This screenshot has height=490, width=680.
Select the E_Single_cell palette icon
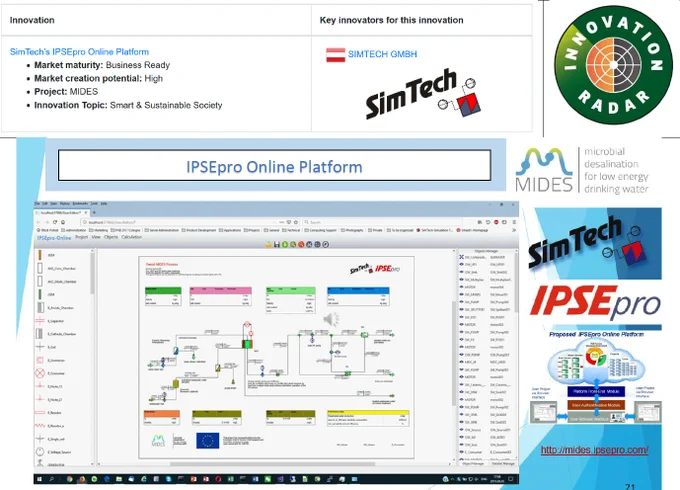tap(40, 439)
